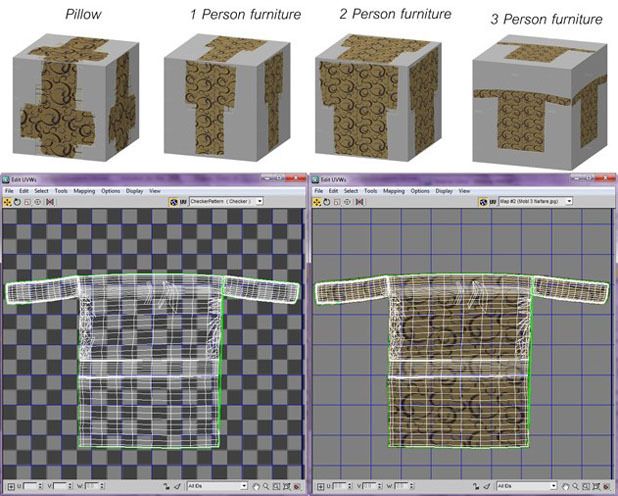
Task: Select Scale tool in left Edit UVWs window
Action: [27, 202]
